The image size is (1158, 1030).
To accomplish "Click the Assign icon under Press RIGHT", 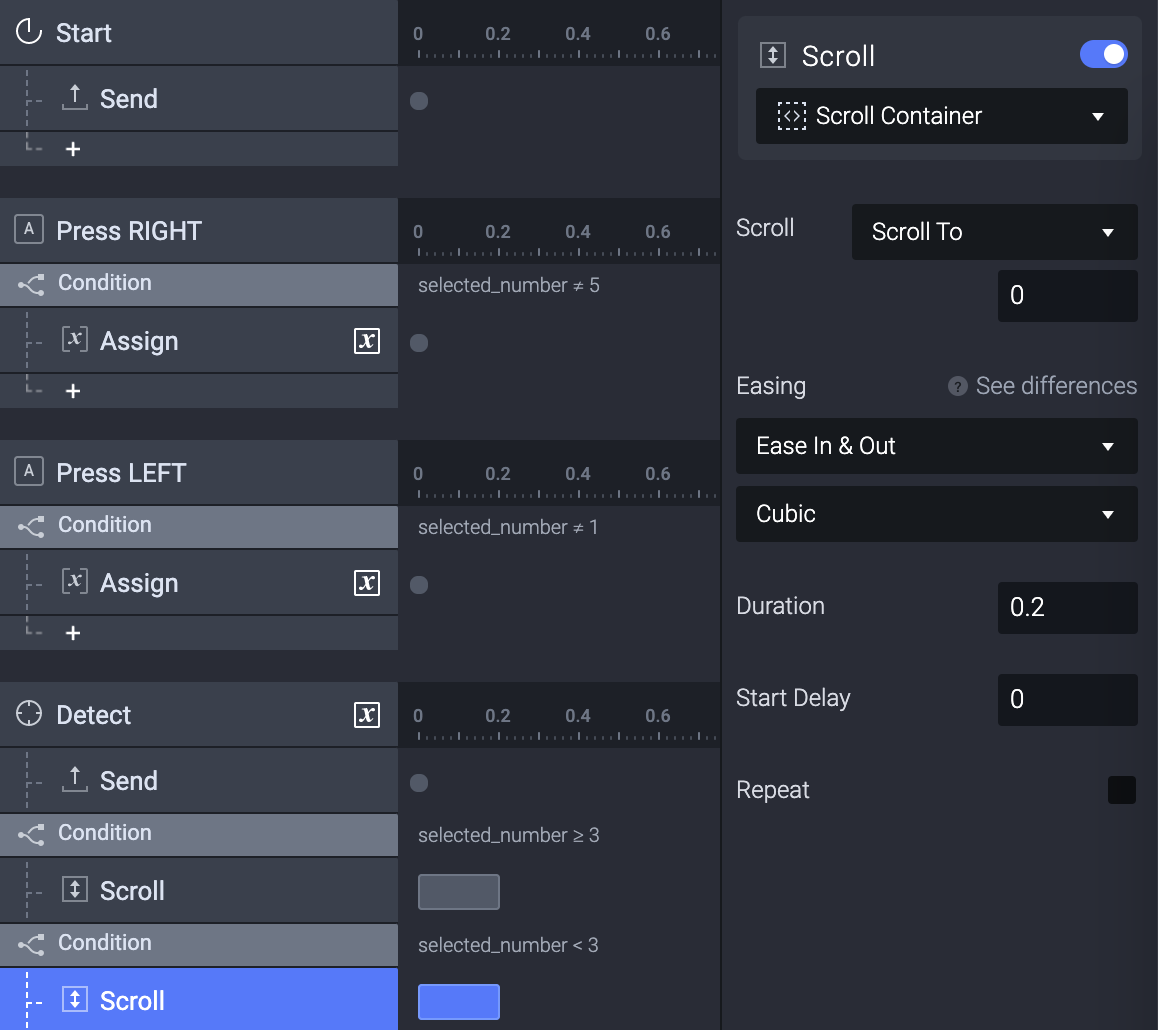I will (x=75, y=340).
